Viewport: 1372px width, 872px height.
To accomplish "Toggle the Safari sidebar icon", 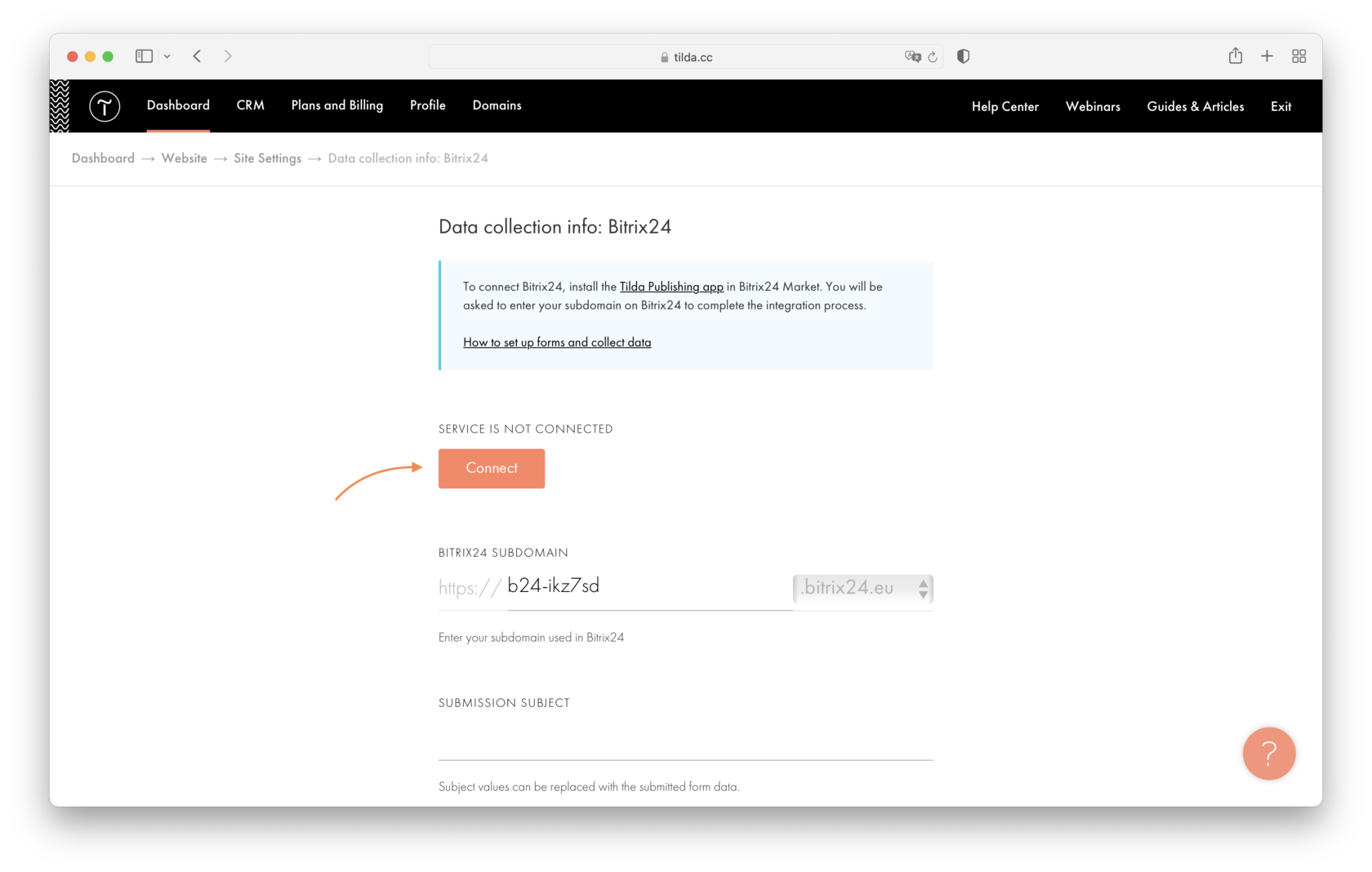I will [x=143, y=56].
